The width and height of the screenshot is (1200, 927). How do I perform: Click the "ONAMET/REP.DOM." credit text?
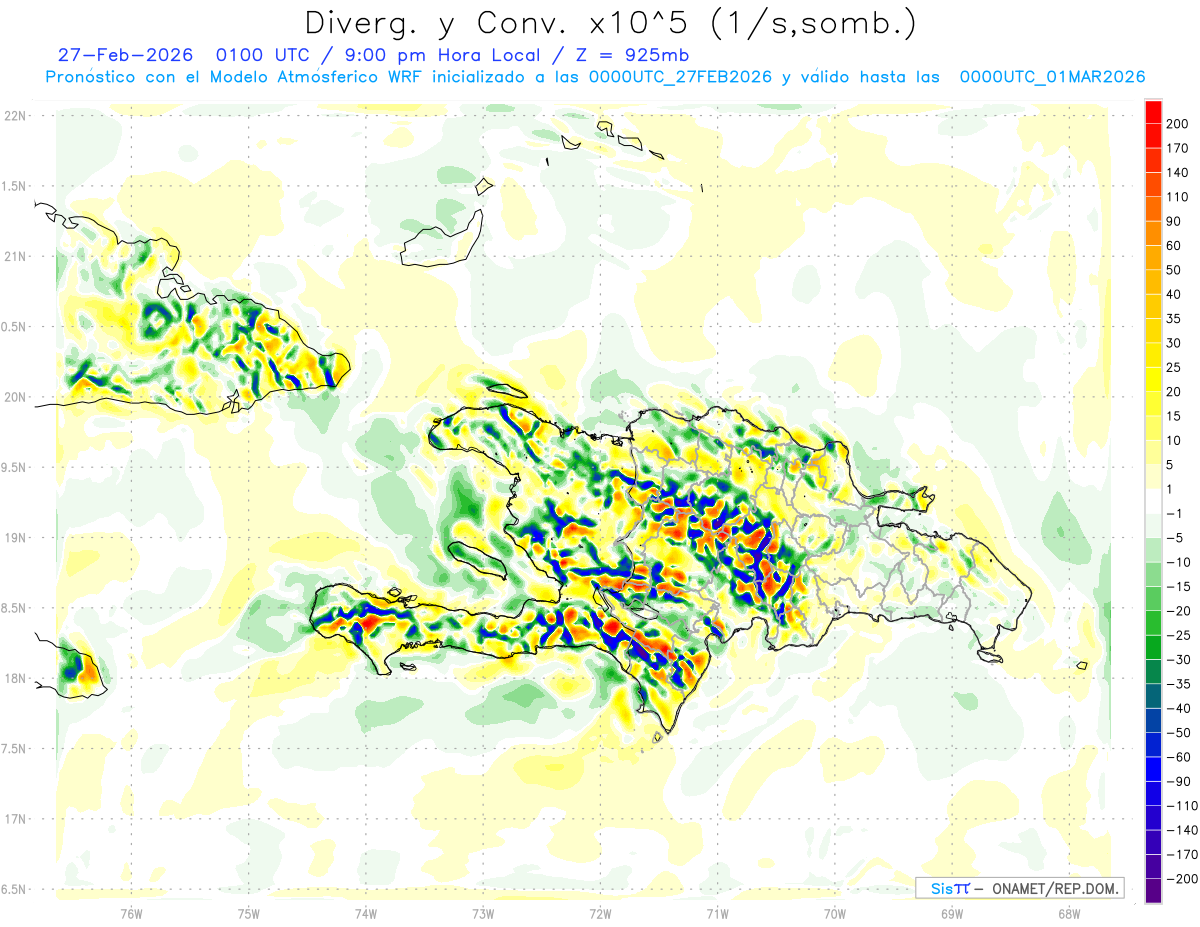1054,888
